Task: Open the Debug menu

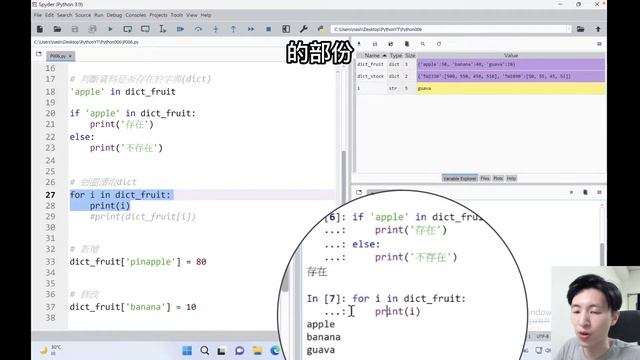Action: coord(114,15)
